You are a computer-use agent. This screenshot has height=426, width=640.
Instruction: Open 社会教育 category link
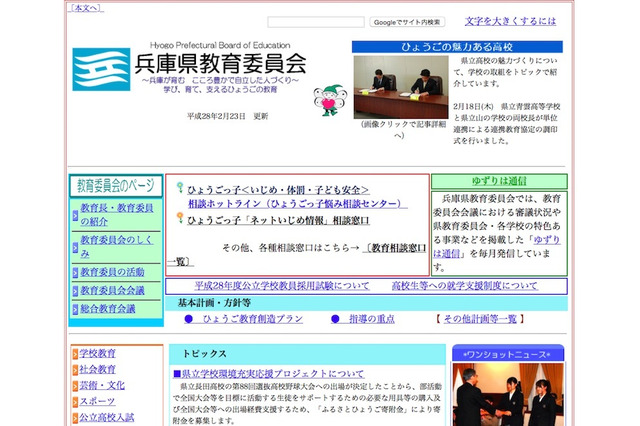[98, 369]
